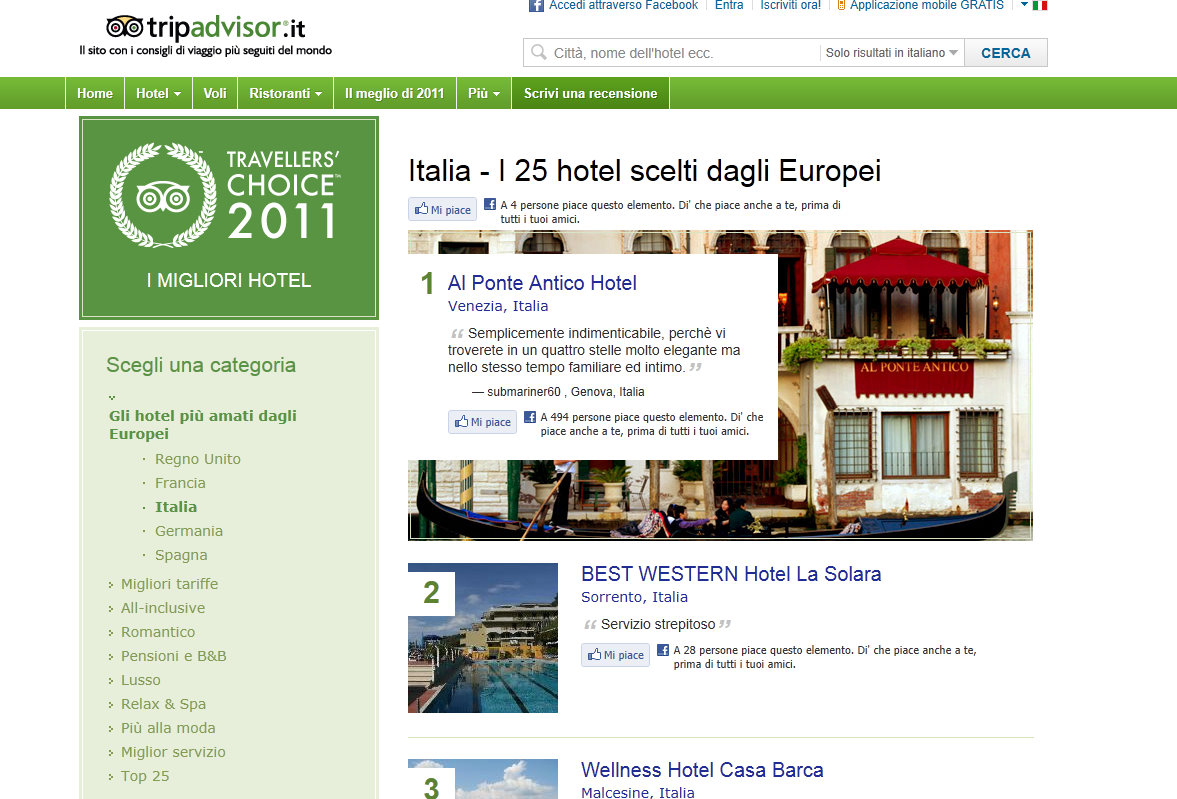Click the TripAdvisor owl logo
Viewport: 1177px width, 799px height.
pos(124,27)
